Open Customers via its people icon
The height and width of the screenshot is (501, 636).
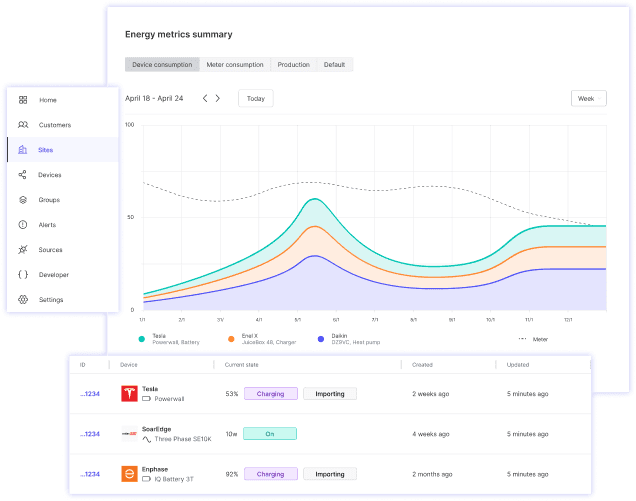23,125
